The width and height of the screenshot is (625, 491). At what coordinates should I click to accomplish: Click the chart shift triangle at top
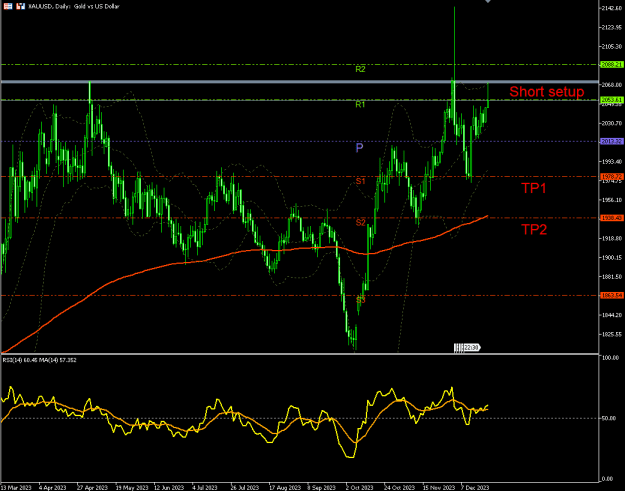(x=488, y=2)
